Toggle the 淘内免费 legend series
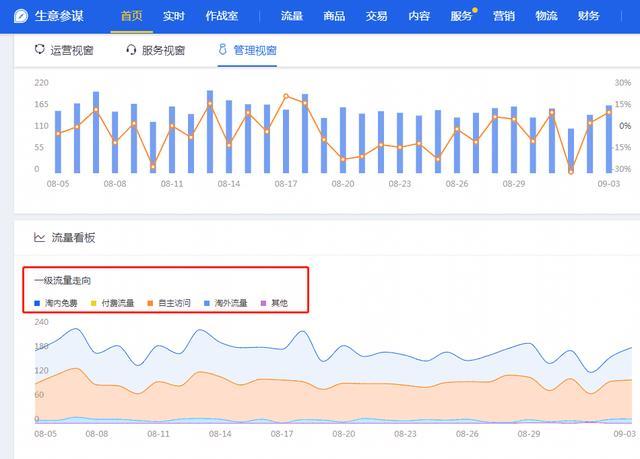 [56, 303]
